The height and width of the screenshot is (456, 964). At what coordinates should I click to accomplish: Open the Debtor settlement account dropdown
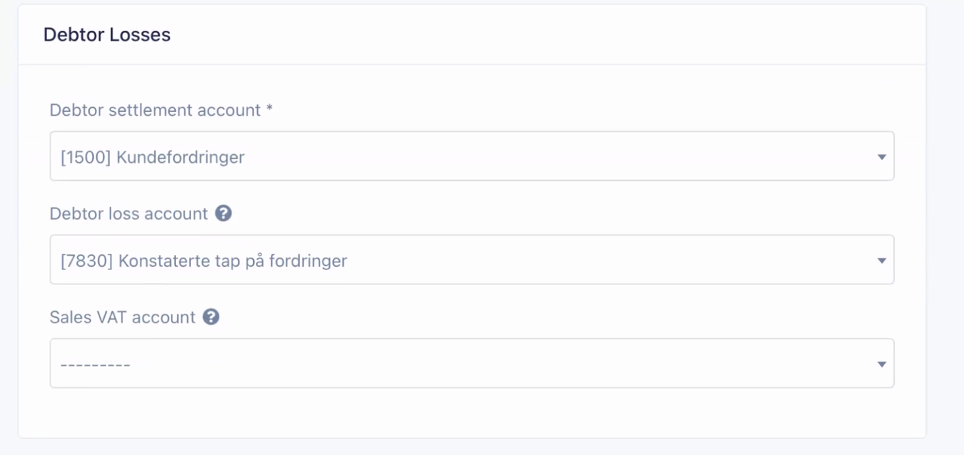[471, 157]
